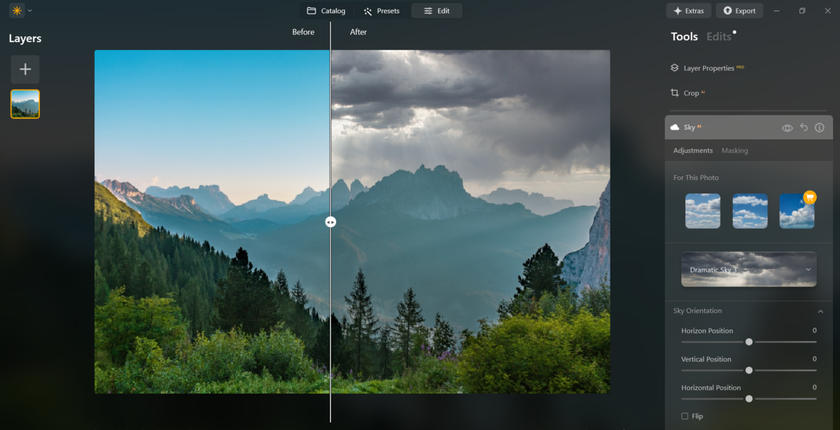Click the For This Photo heading

pyautogui.click(x=696, y=177)
